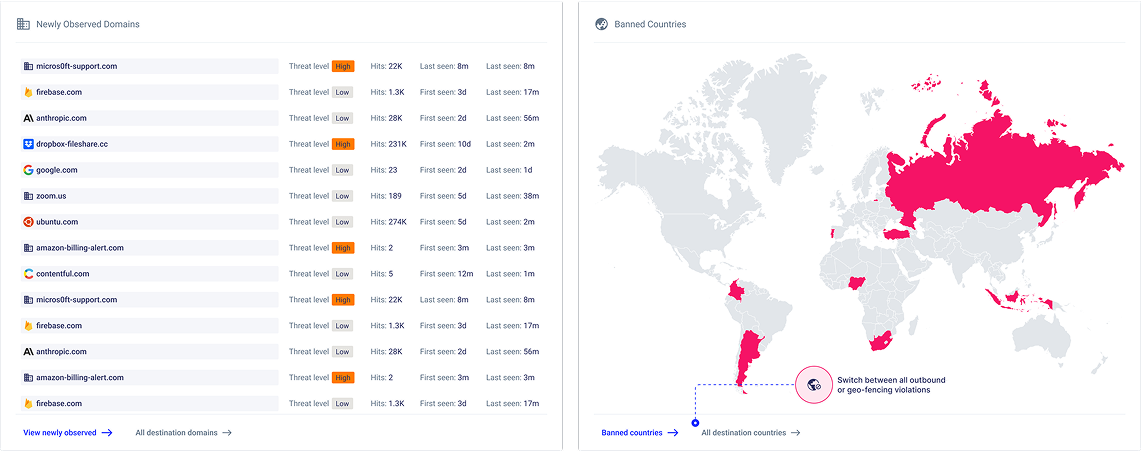Click the Hits: 23 value for google.com
The height and width of the screenshot is (451, 1141).
383,170
